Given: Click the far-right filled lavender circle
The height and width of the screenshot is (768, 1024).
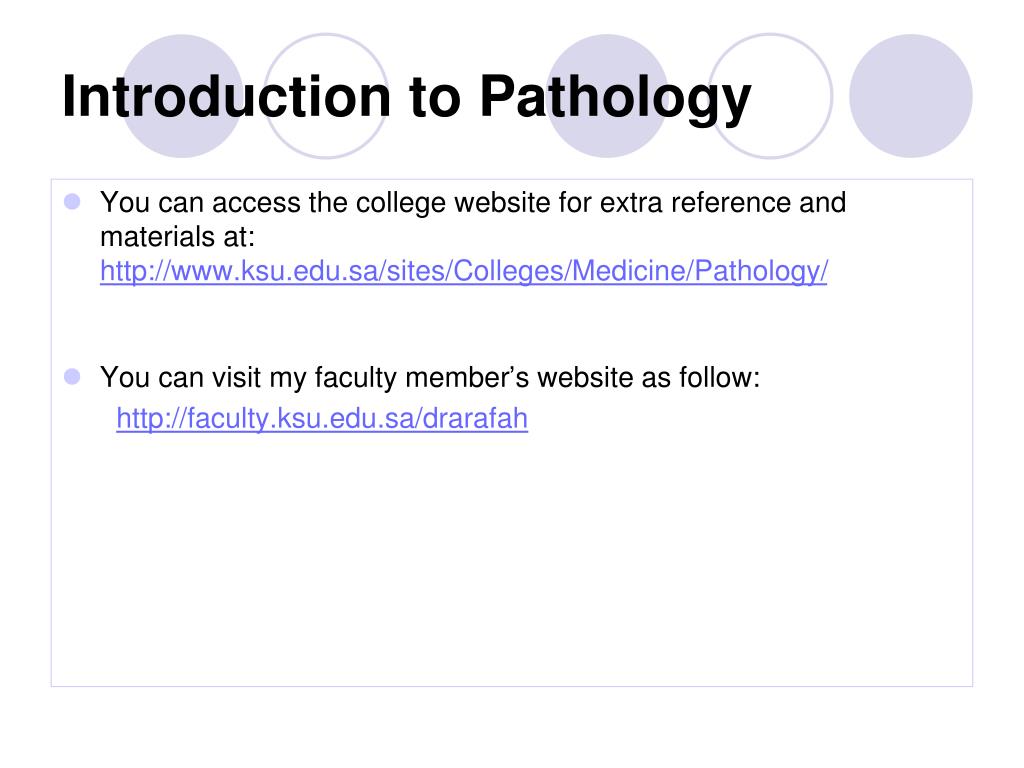Looking at the screenshot, I should point(911,96).
